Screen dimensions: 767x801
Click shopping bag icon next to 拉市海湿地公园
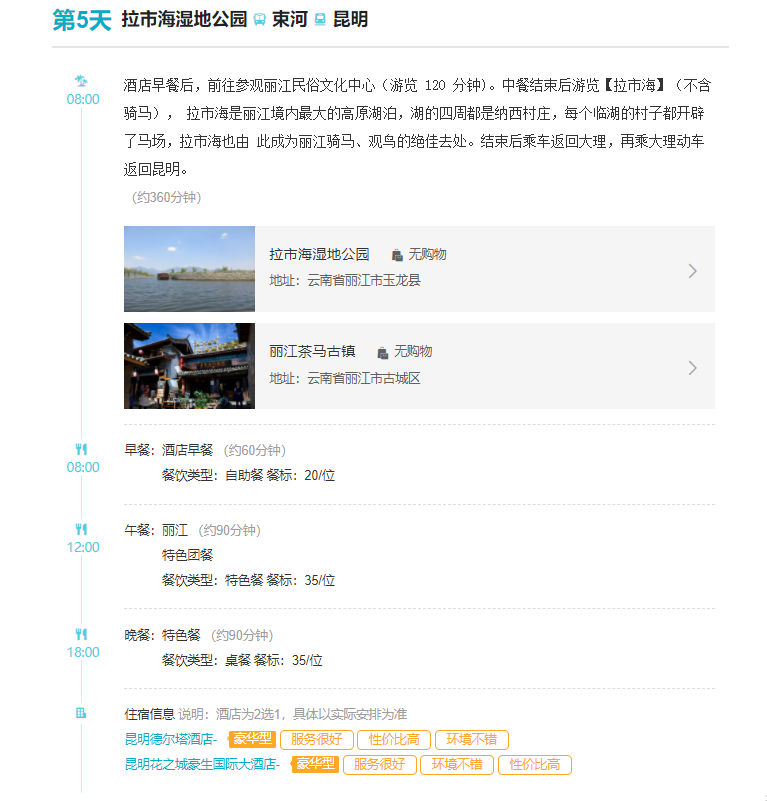tap(397, 255)
